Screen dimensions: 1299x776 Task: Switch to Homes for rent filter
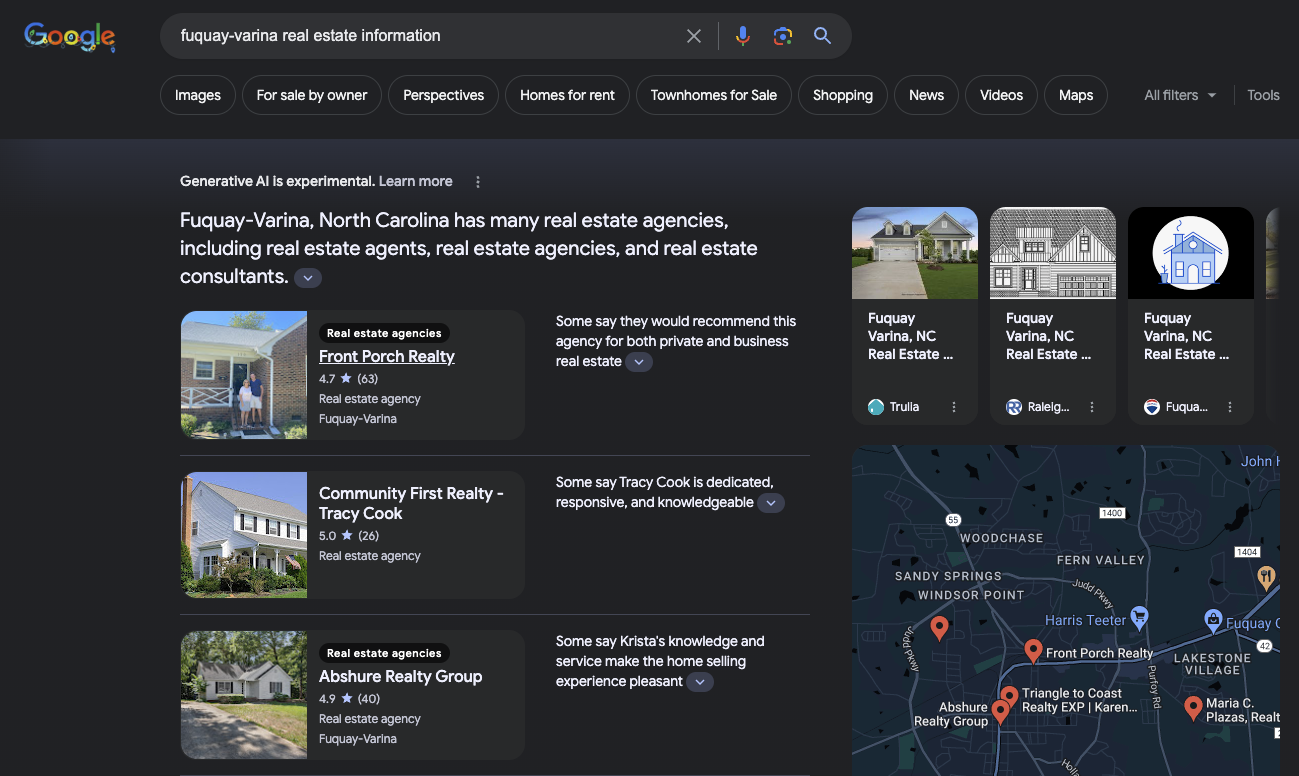(x=567, y=95)
